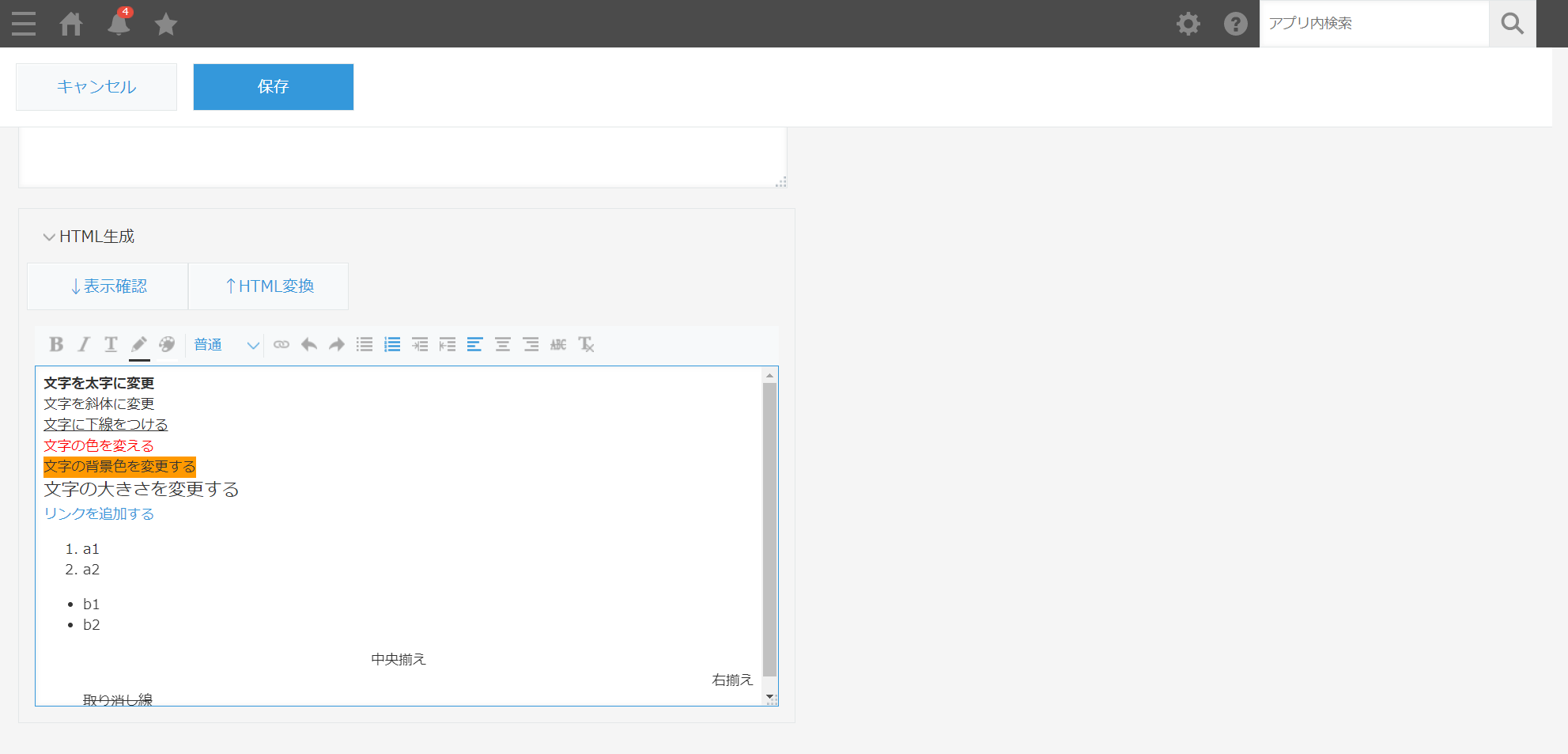This screenshot has width=1568, height=754.
Task: Redo the last edit
Action: (x=337, y=344)
